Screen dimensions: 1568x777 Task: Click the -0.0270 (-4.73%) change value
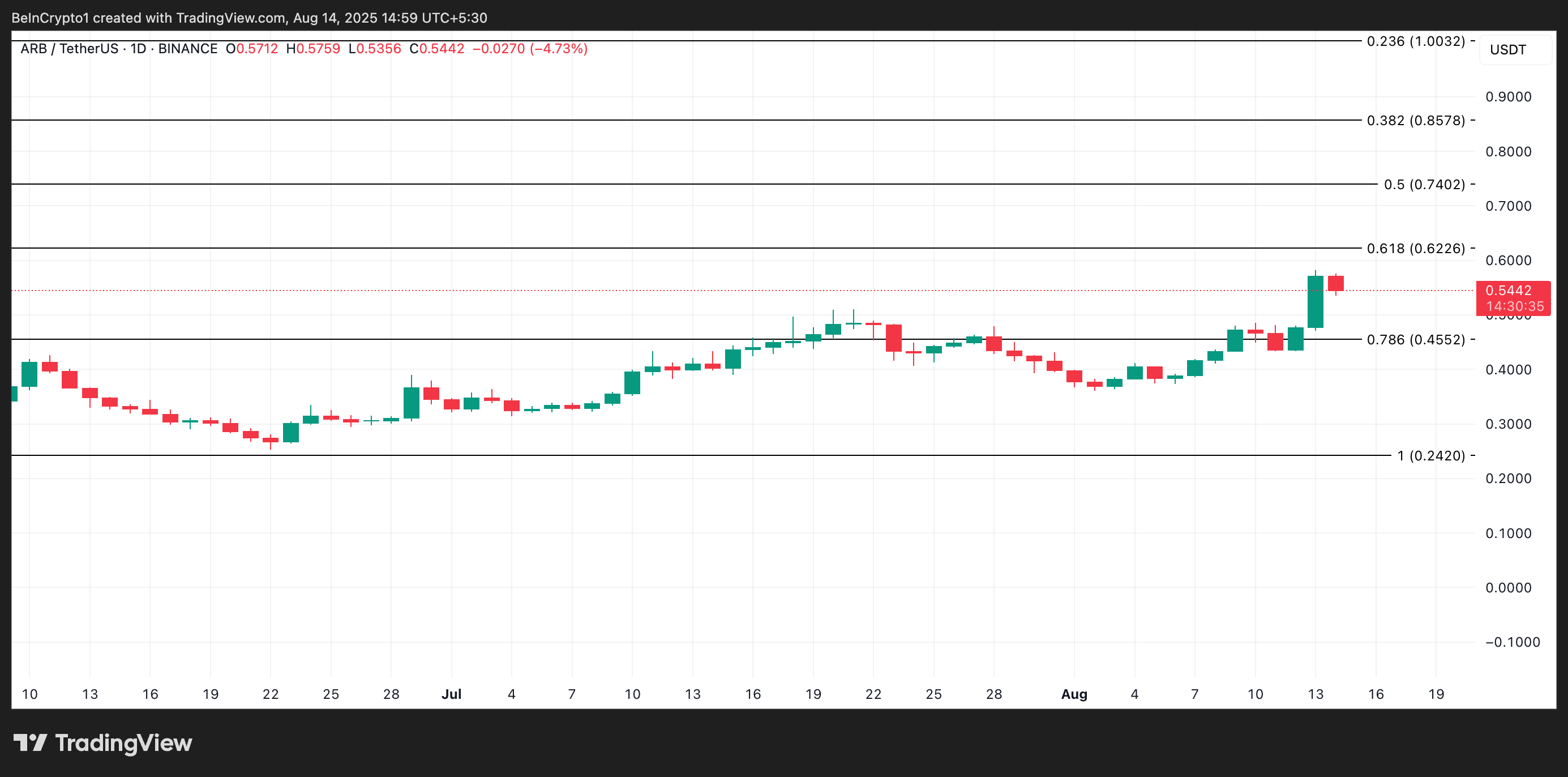530,49
